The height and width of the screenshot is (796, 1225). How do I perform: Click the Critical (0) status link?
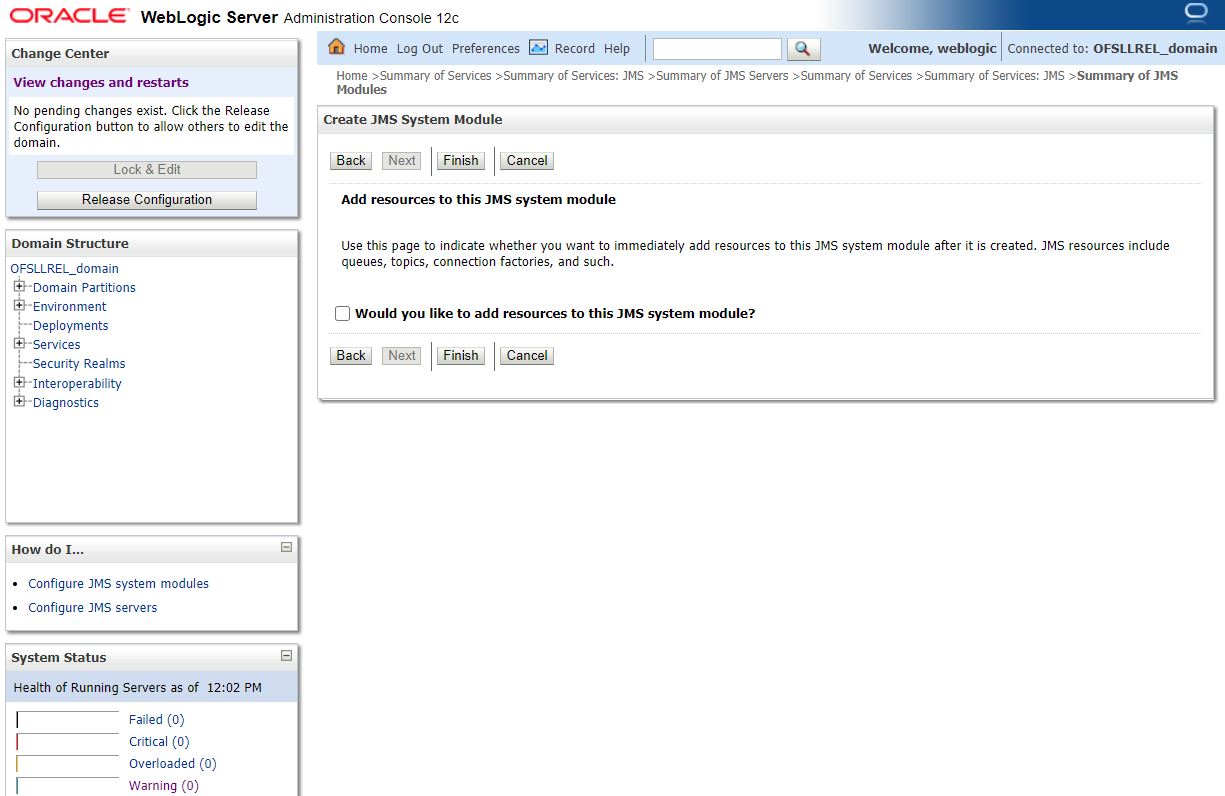(x=159, y=741)
